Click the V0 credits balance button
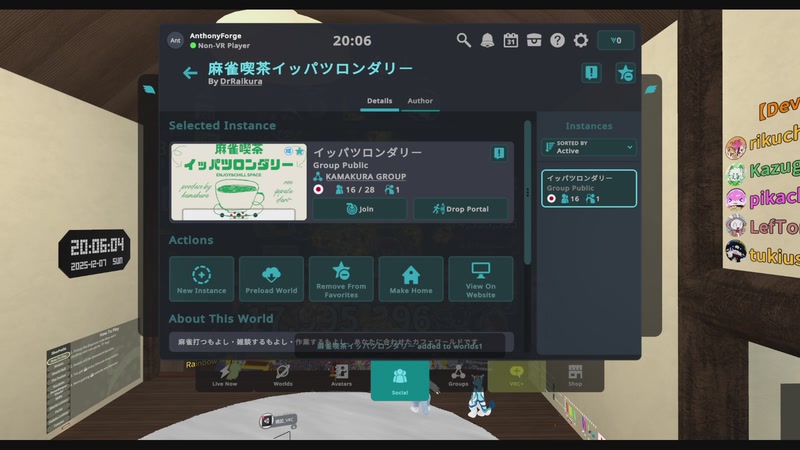This screenshot has height=450, width=800. point(616,40)
